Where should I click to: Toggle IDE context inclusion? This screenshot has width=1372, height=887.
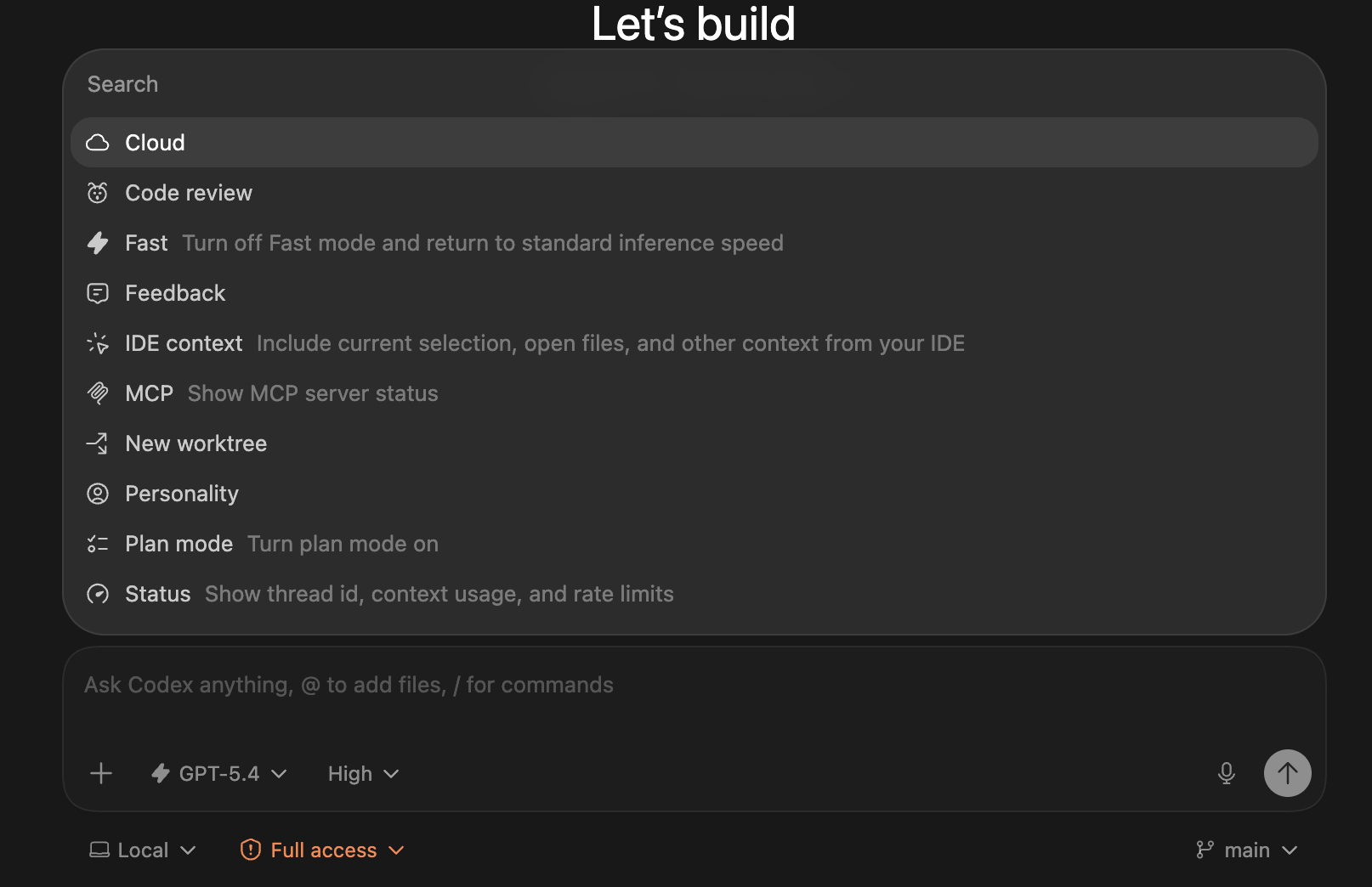click(x=695, y=343)
